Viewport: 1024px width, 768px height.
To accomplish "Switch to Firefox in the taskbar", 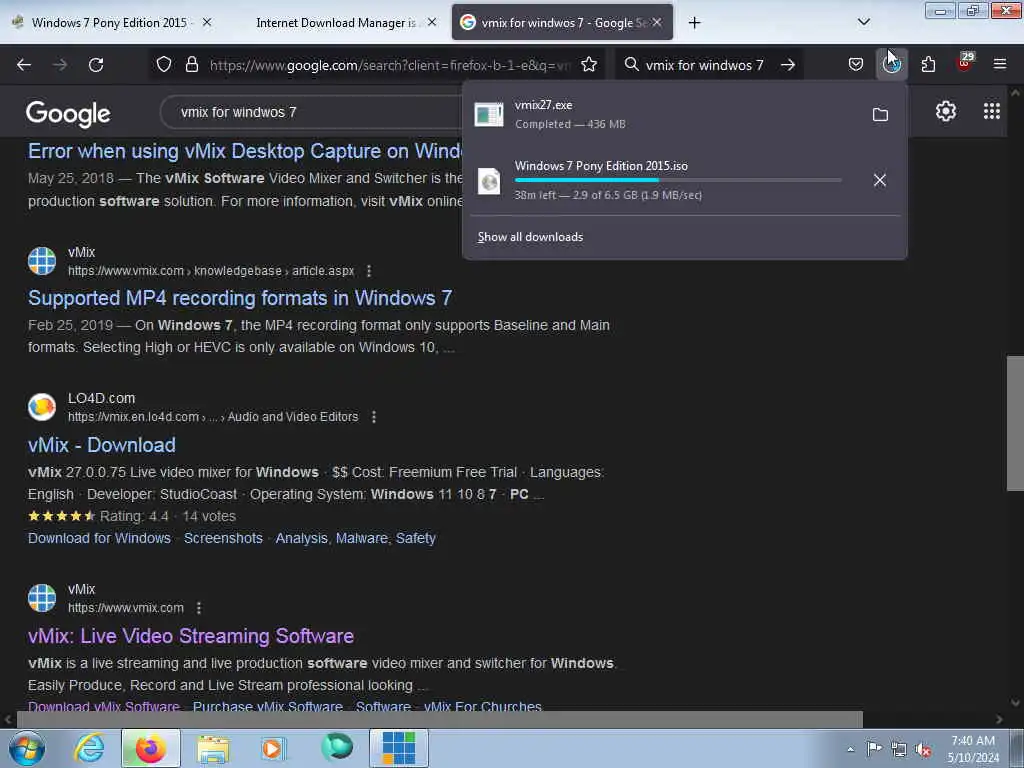I will pyautogui.click(x=151, y=748).
